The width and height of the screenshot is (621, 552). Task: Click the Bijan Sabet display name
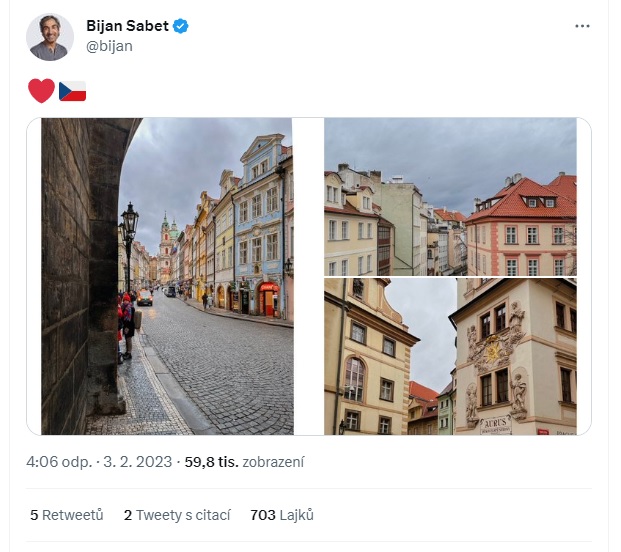[128, 26]
